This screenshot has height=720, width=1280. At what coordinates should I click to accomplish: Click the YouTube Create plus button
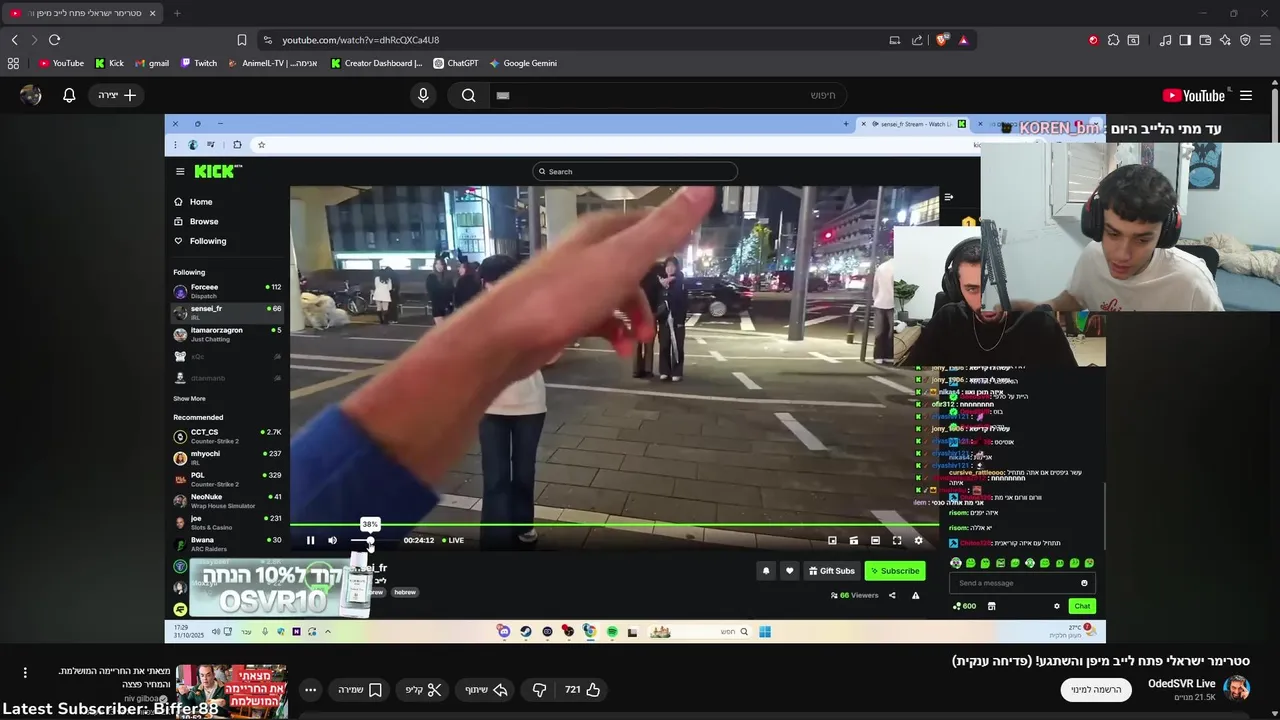117,95
